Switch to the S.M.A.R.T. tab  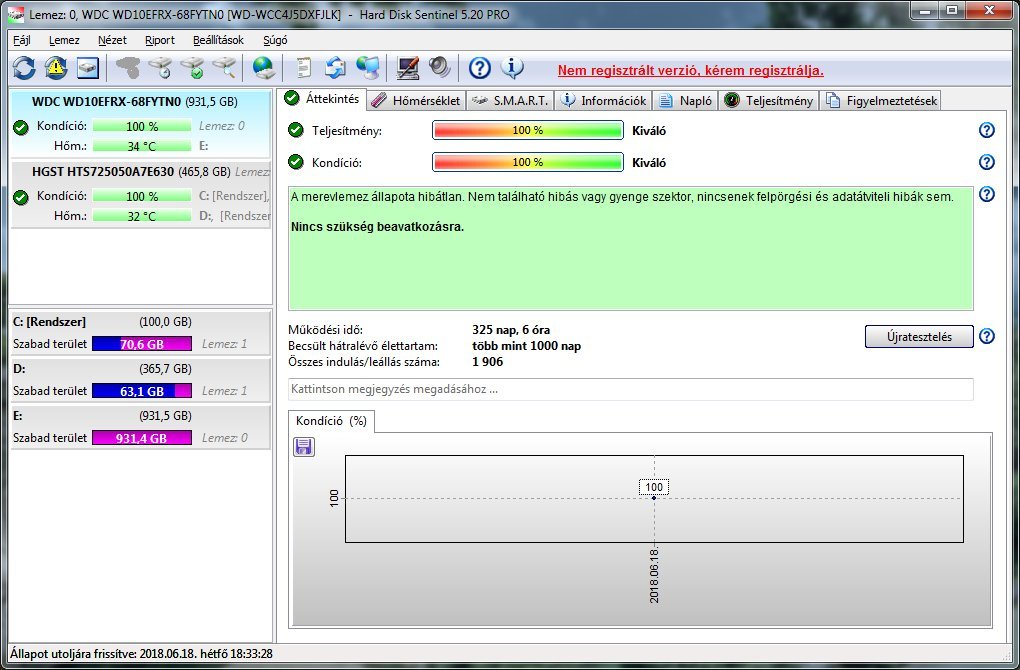click(511, 101)
